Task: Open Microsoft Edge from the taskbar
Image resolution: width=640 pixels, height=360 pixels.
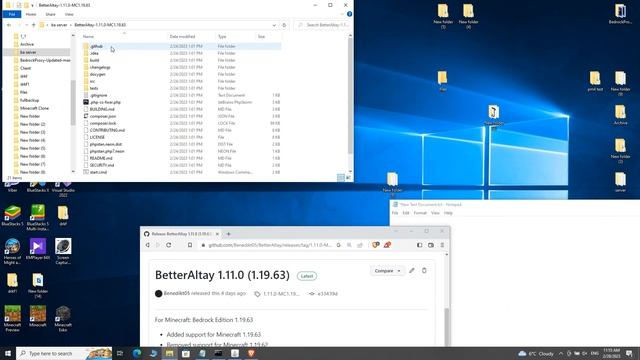Action: 137,353
